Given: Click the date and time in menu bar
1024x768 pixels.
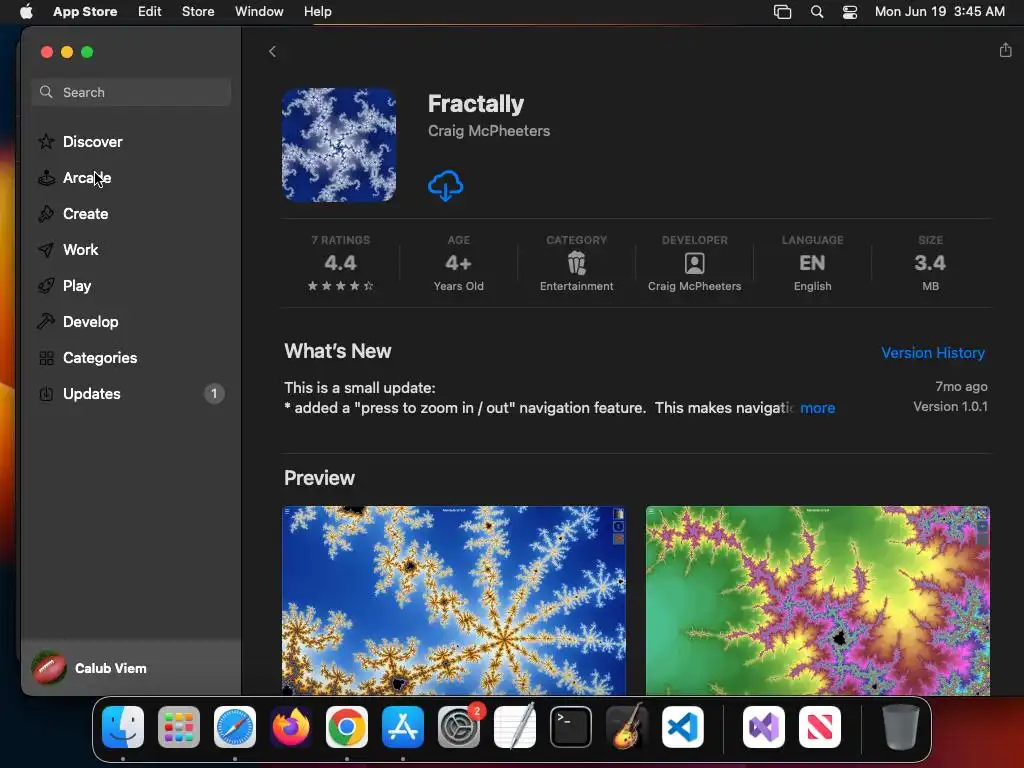Looking at the screenshot, I should [940, 12].
